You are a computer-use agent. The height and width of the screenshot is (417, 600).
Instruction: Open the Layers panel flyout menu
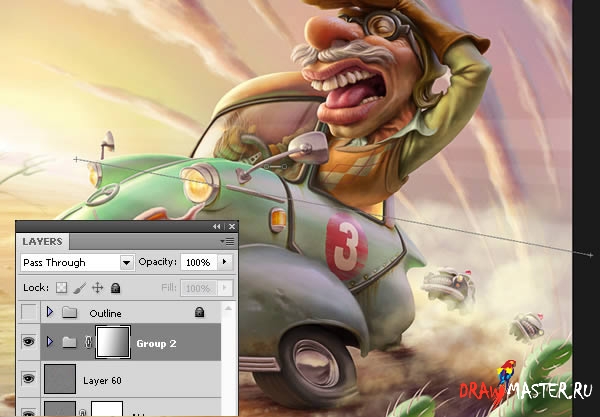click(227, 241)
